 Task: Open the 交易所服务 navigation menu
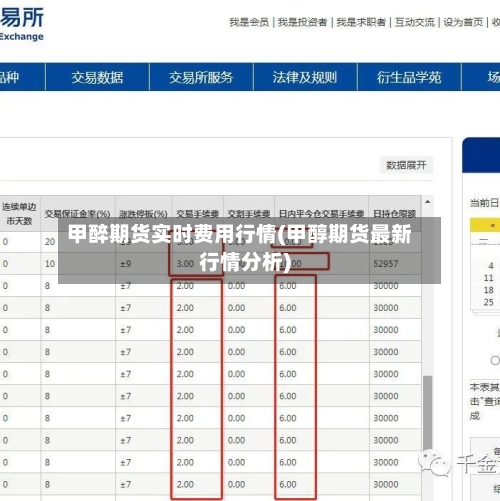(201, 77)
